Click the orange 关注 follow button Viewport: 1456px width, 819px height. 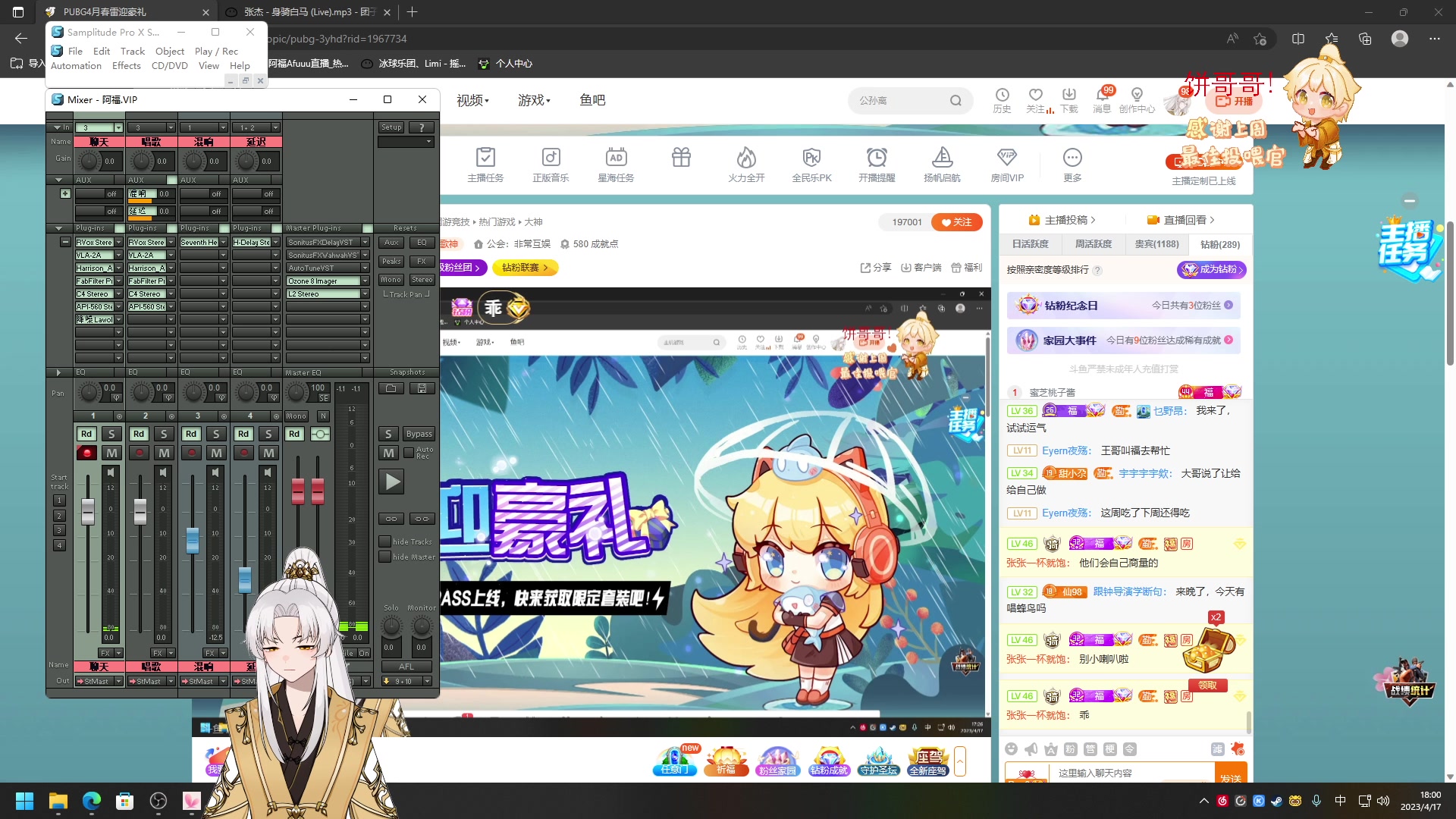[956, 222]
